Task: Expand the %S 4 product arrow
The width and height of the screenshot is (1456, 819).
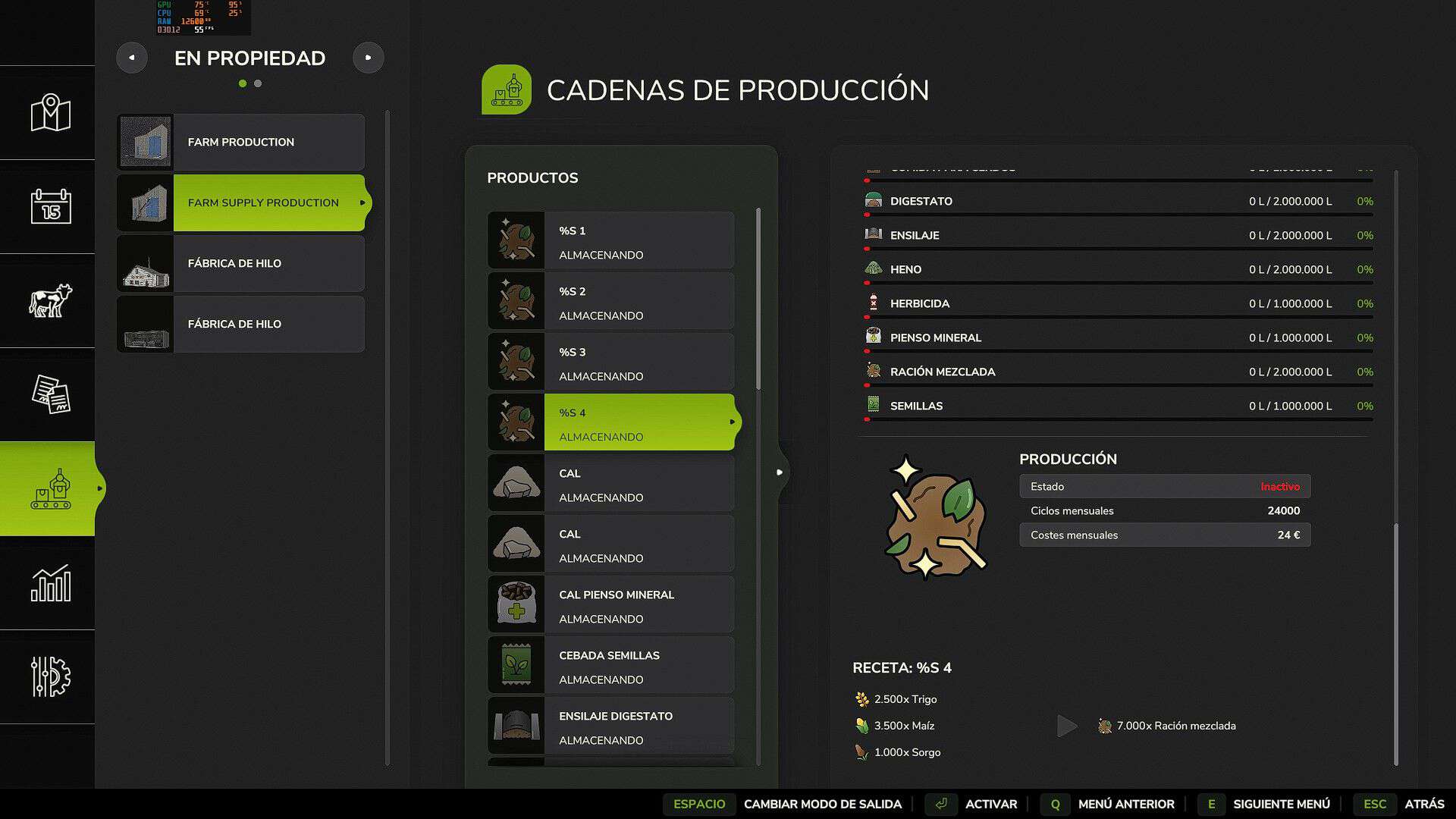Action: [x=732, y=422]
